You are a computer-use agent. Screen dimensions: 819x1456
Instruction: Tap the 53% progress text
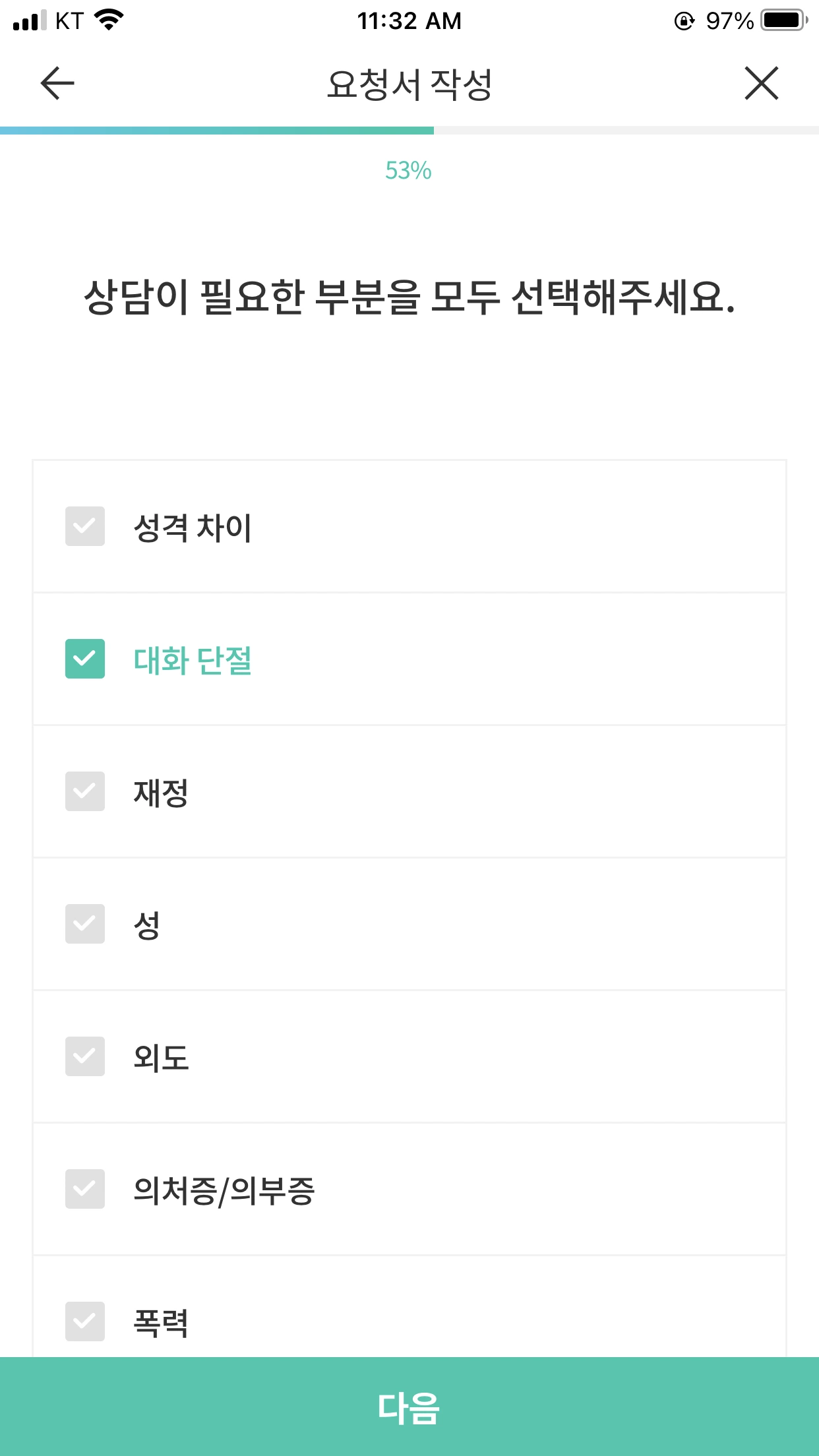pyautogui.click(x=409, y=171)
